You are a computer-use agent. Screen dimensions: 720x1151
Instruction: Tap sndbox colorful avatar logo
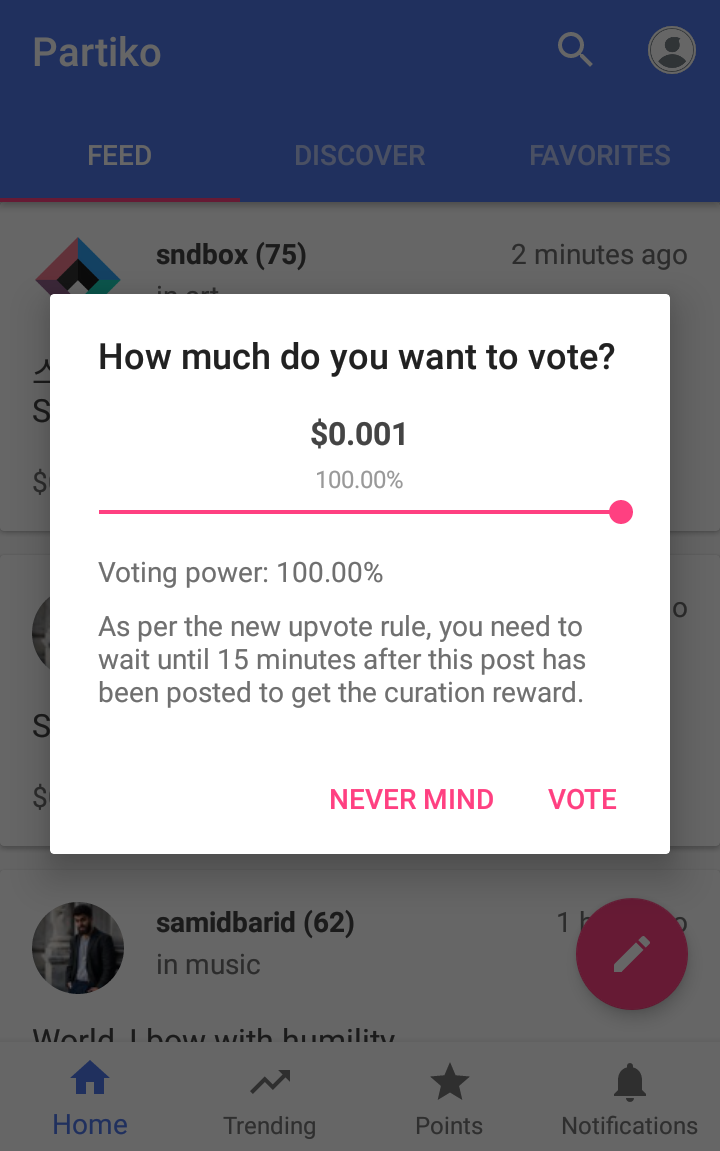(78, 266)
